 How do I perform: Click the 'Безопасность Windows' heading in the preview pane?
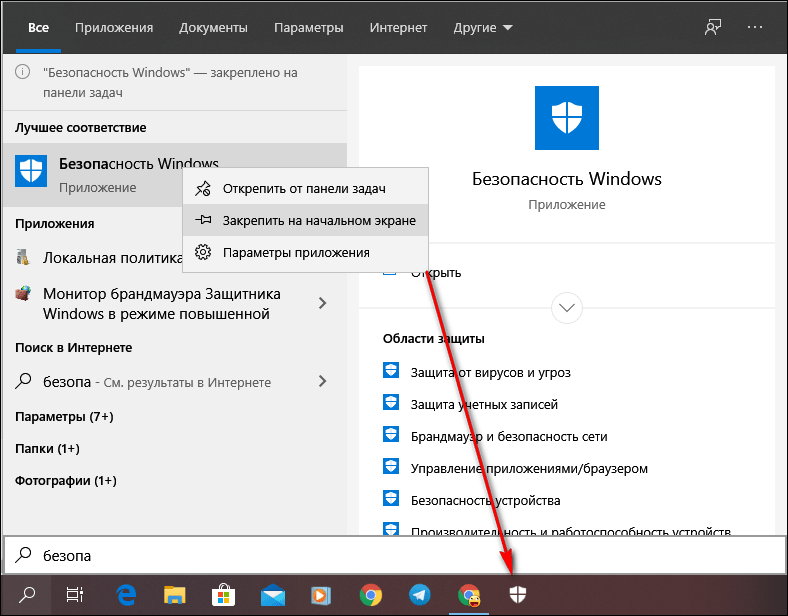(x=566, y=179)
